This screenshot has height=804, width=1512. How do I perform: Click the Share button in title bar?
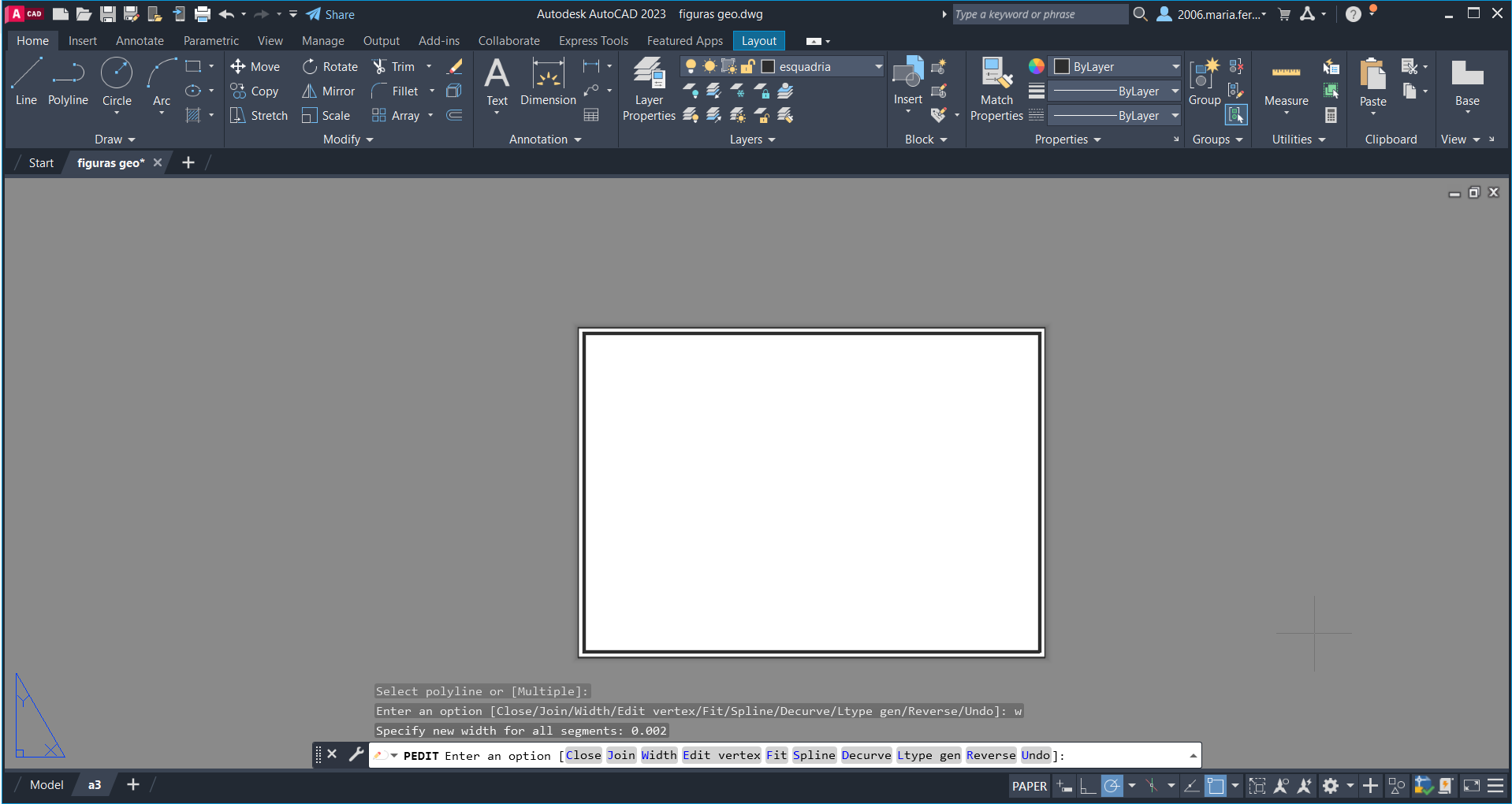(x=330, y=14)
